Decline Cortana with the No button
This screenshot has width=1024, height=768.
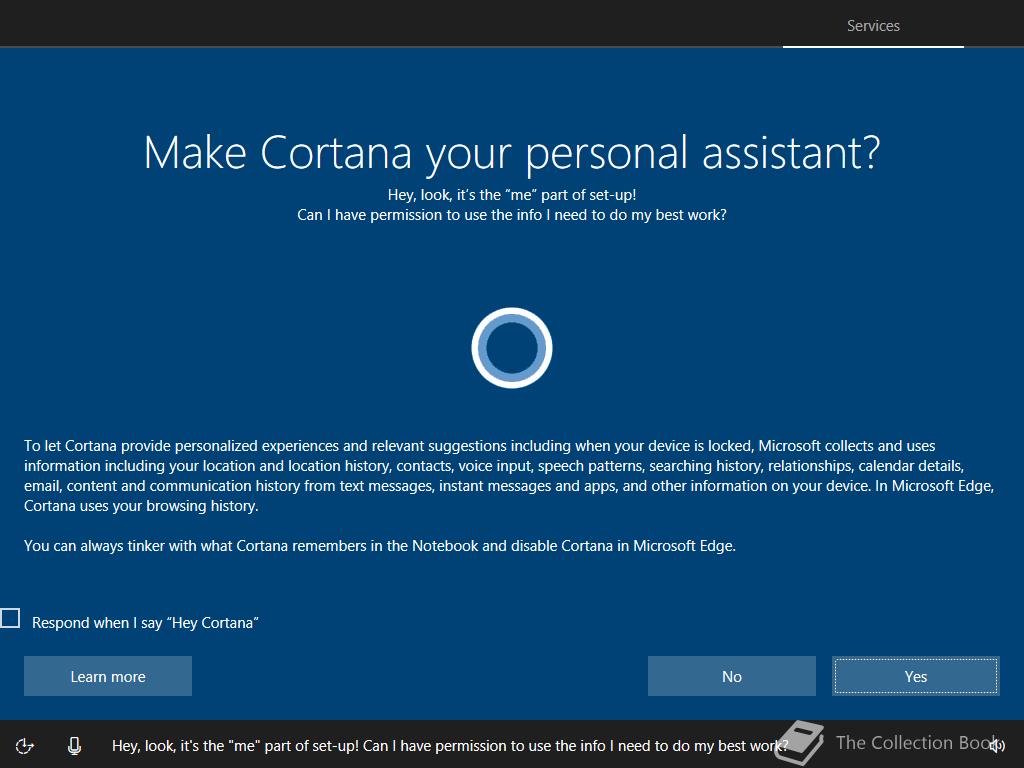731,676
